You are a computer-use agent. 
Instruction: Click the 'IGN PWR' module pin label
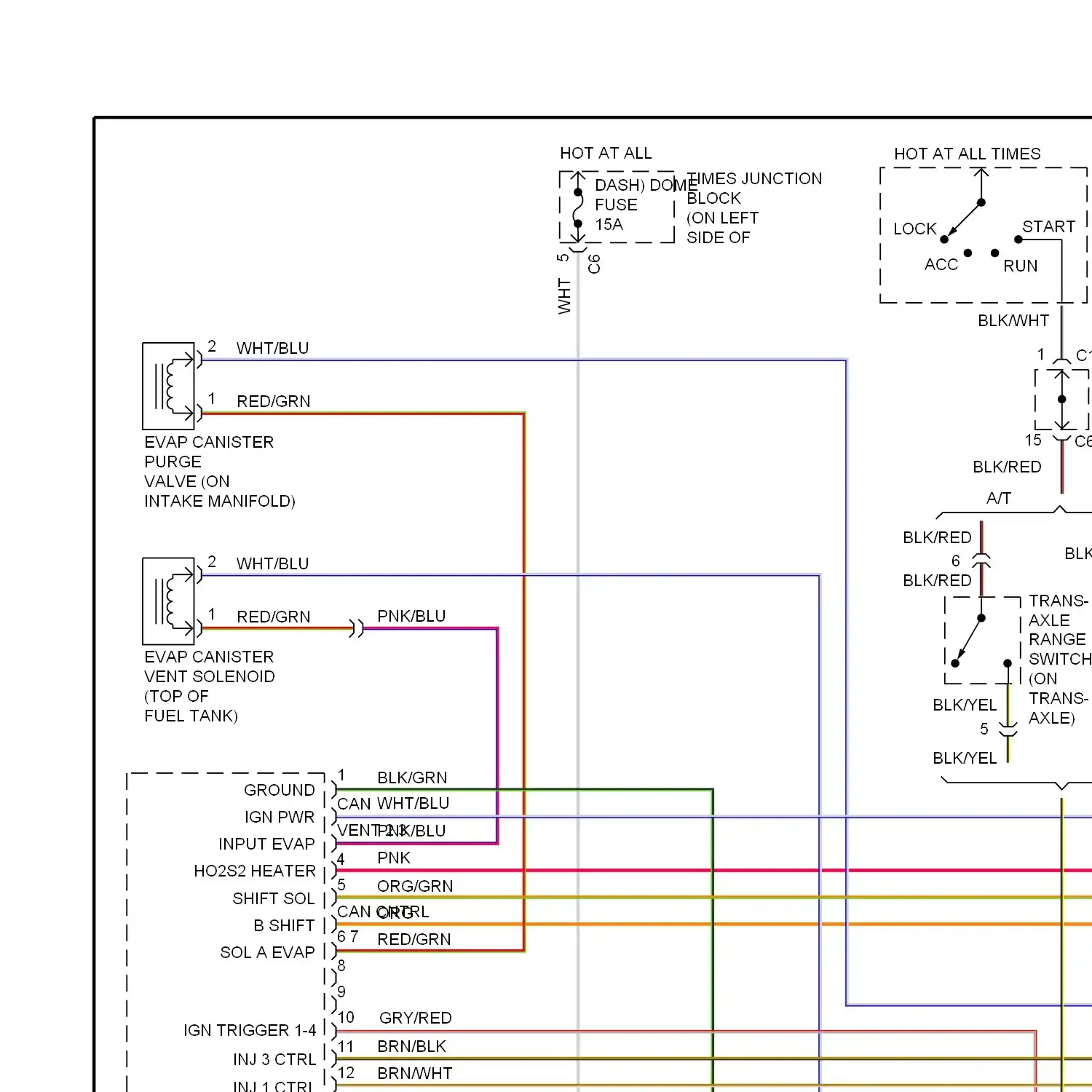click(x=280, y=817)
